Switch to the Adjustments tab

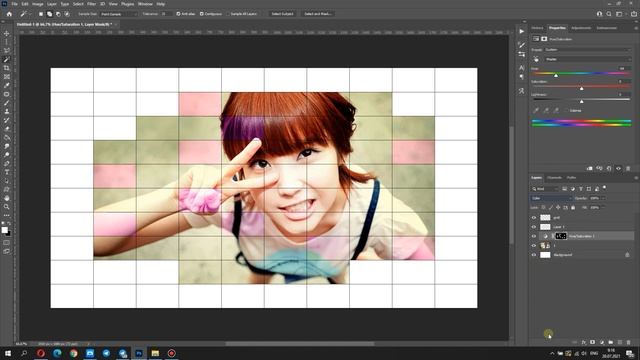click(x=581, y=28)
